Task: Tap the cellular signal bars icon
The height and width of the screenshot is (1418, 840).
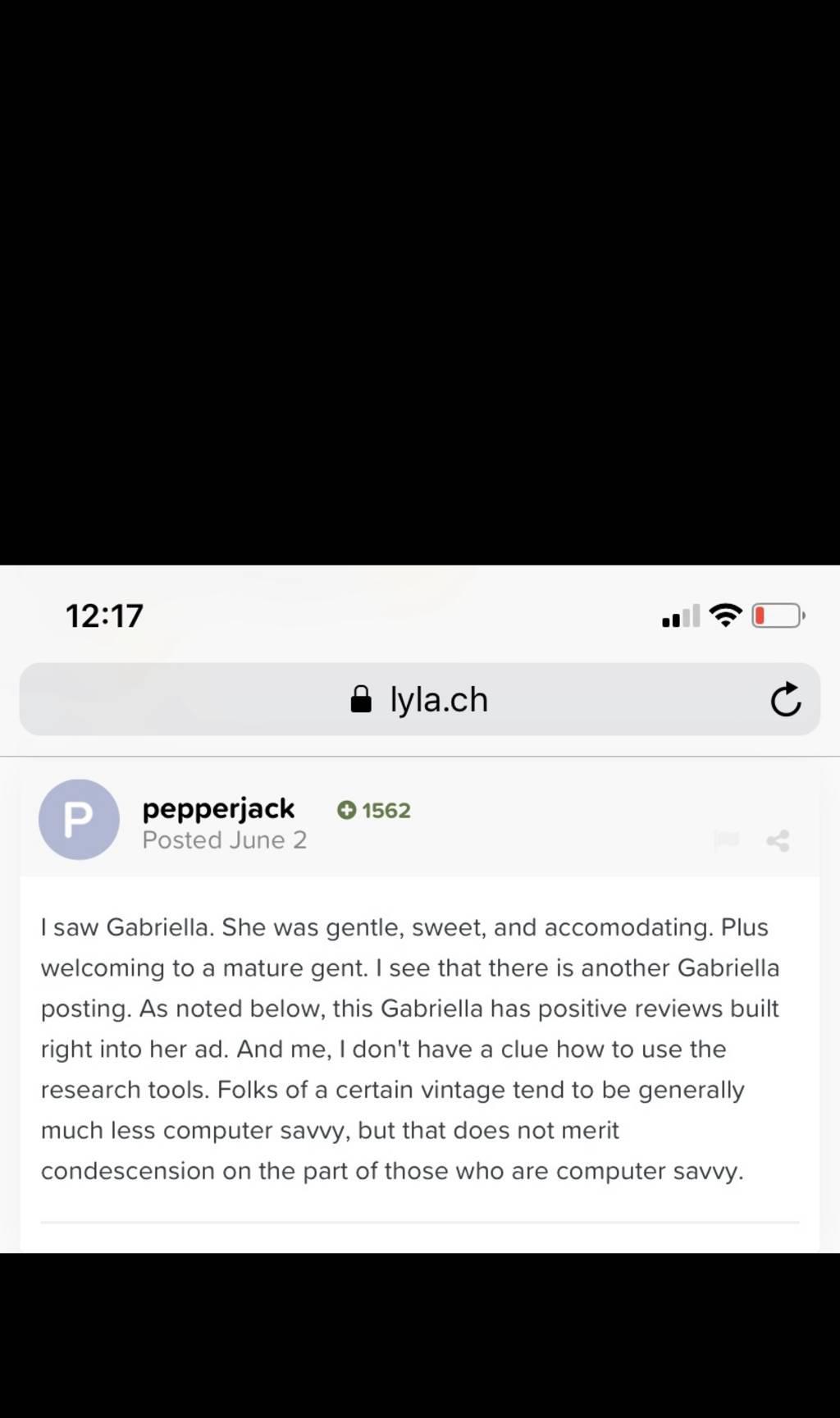Action: [x=681, y=615]
